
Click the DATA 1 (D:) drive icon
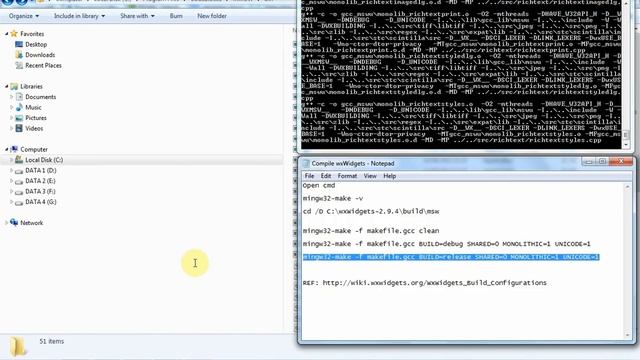click(19, 171)
